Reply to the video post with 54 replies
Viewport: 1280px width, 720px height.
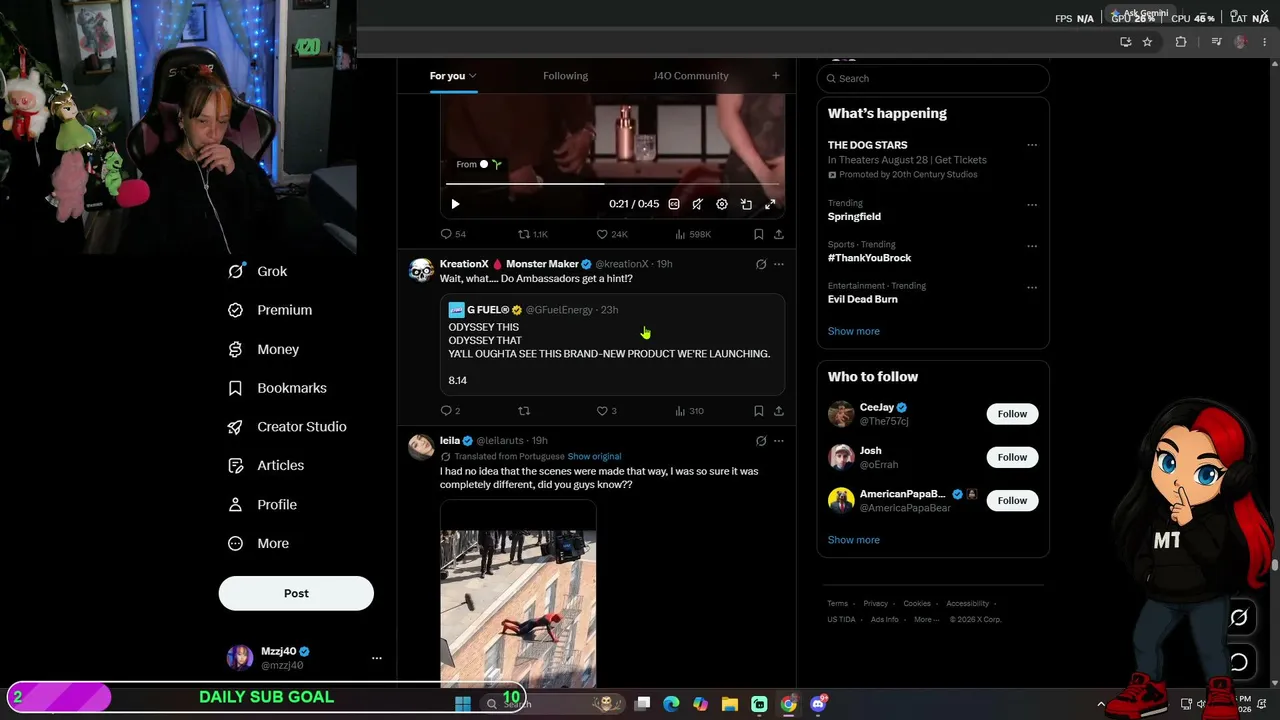point(453,234)
